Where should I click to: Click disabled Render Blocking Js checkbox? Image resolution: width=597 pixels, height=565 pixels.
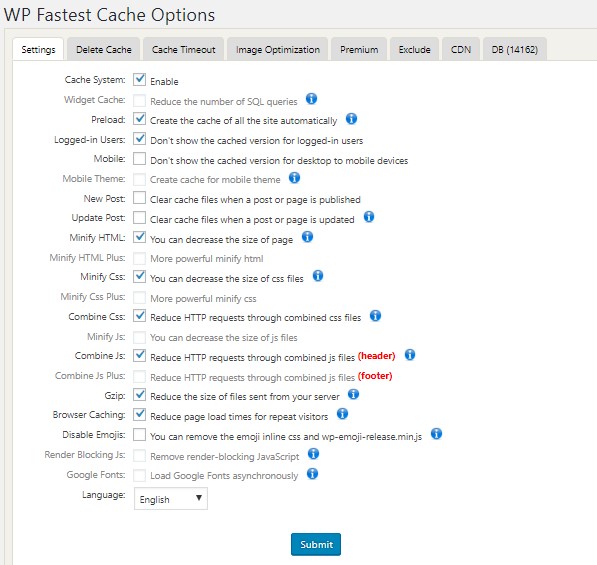click(139, 455)
